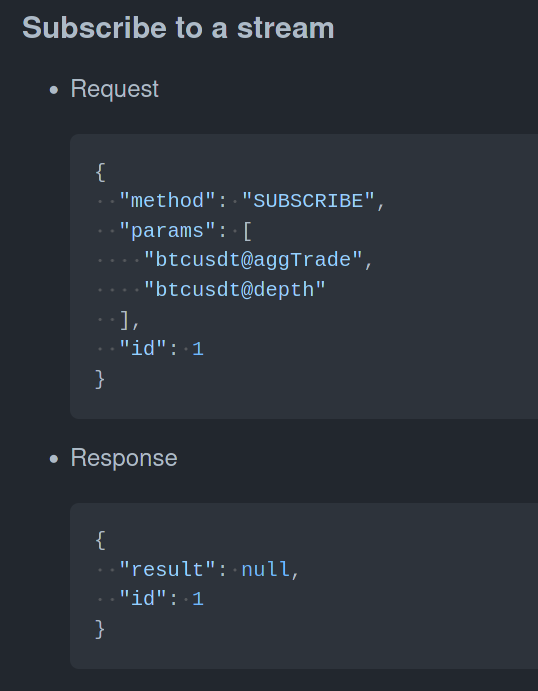Click the id value 1 in request
Screen dimensions: 538x691
click(x=198, y=349)
